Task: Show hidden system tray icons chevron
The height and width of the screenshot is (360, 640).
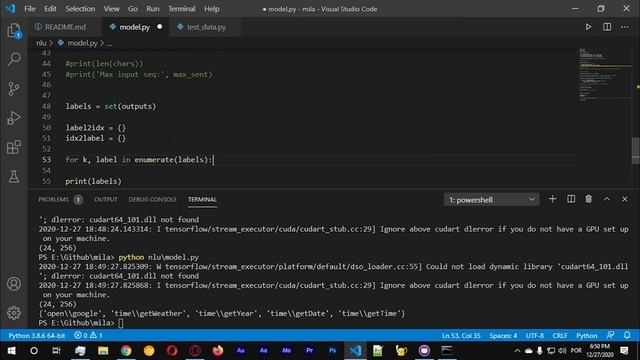Action: pos(517,351)
